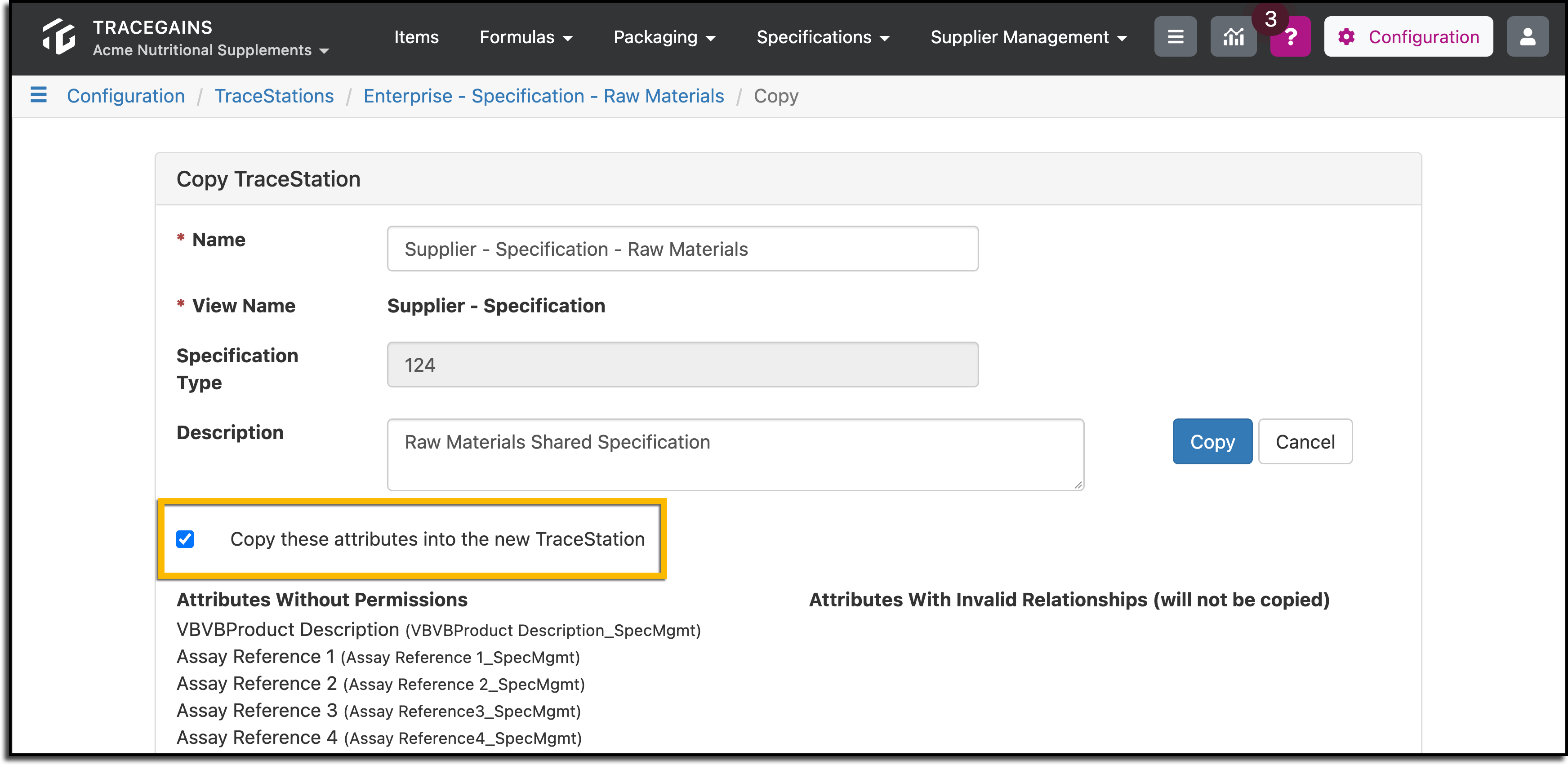
Task: Expand the Specifications menu
Action: pyautogui.click(x=823, y=37)
